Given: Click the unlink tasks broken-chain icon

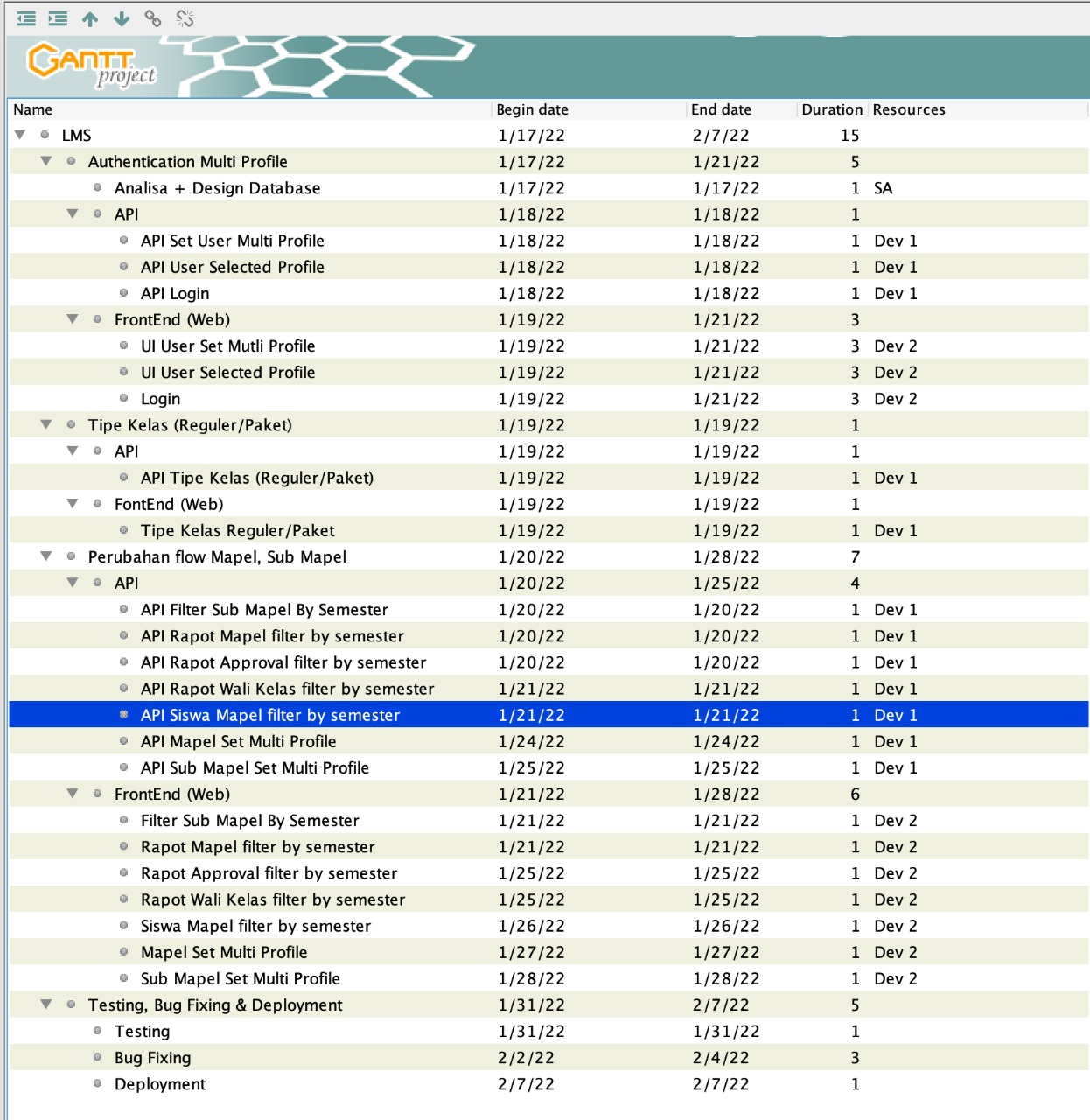Looking at the screenshot, I should tap(185, 18).
